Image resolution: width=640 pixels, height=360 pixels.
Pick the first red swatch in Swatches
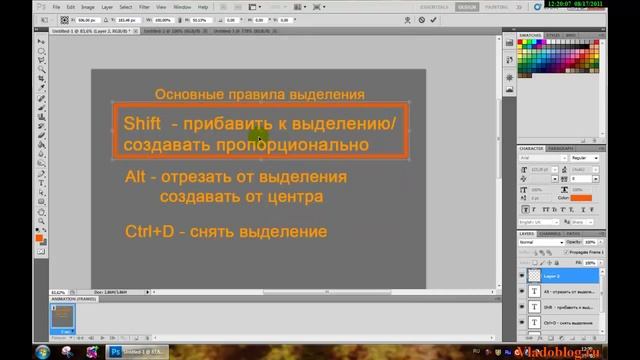(520, 42)
